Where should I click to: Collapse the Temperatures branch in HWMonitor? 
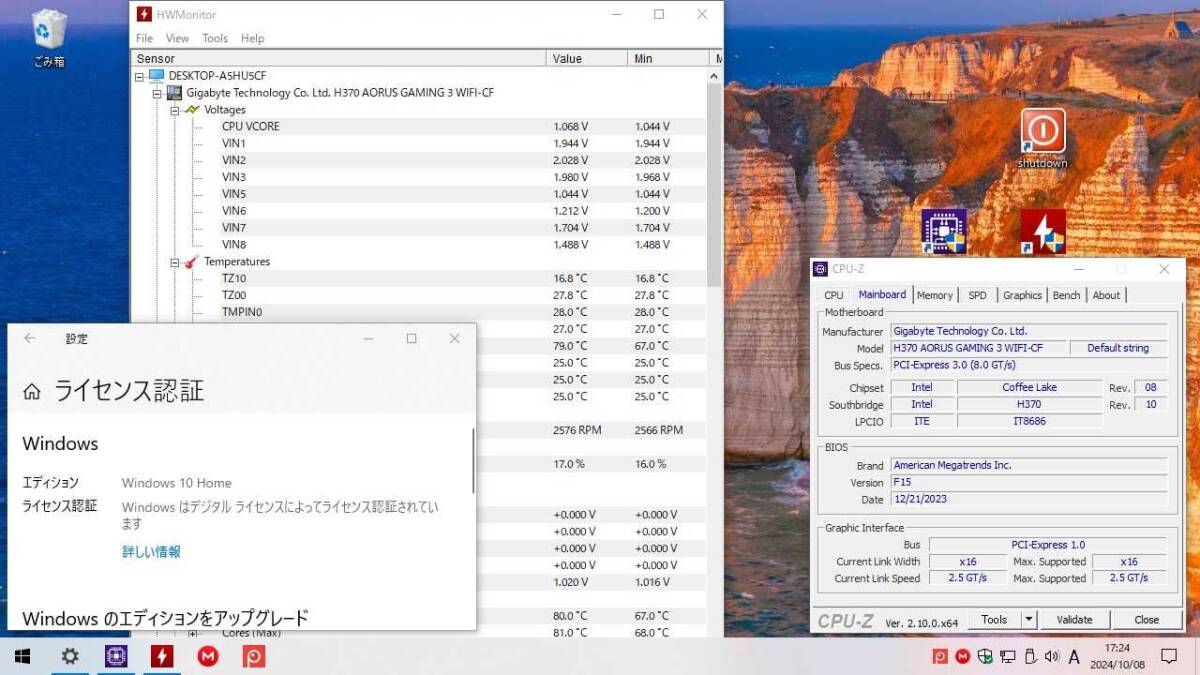pos(175,262)
